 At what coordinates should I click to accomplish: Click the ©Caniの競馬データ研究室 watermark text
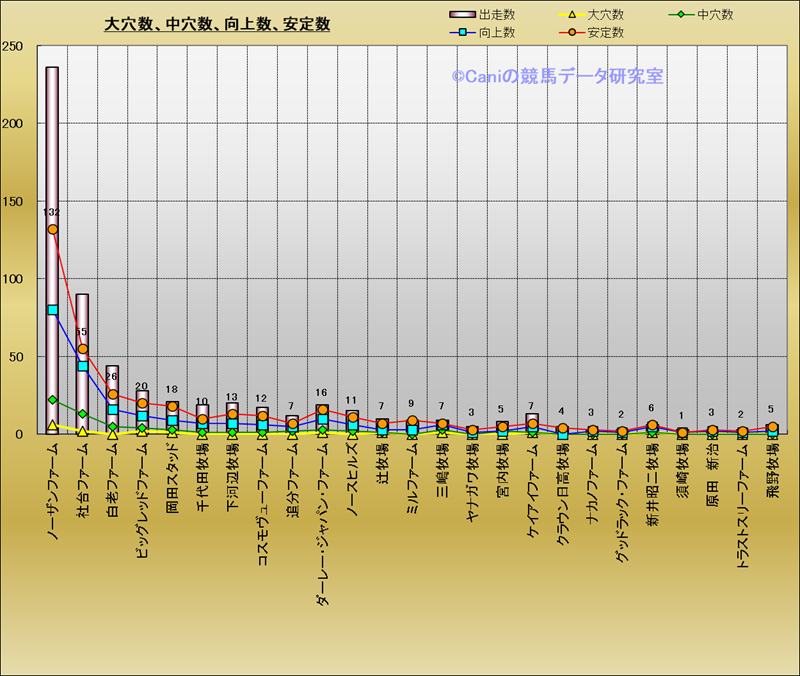[x=557, y=76]
